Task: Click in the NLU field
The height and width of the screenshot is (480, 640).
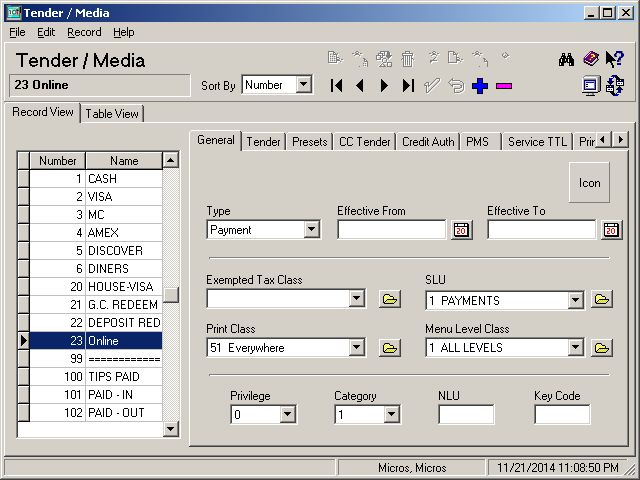Action: (466, 415)
